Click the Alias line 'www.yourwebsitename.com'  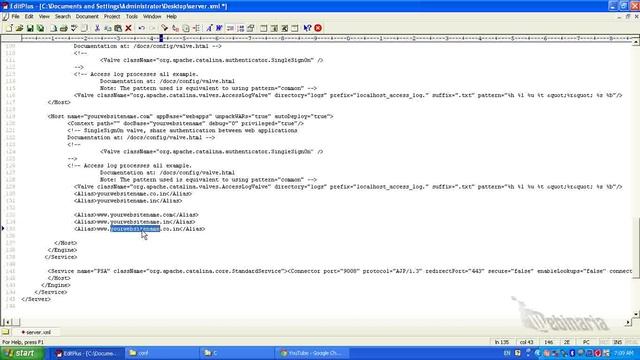[136, 215]
